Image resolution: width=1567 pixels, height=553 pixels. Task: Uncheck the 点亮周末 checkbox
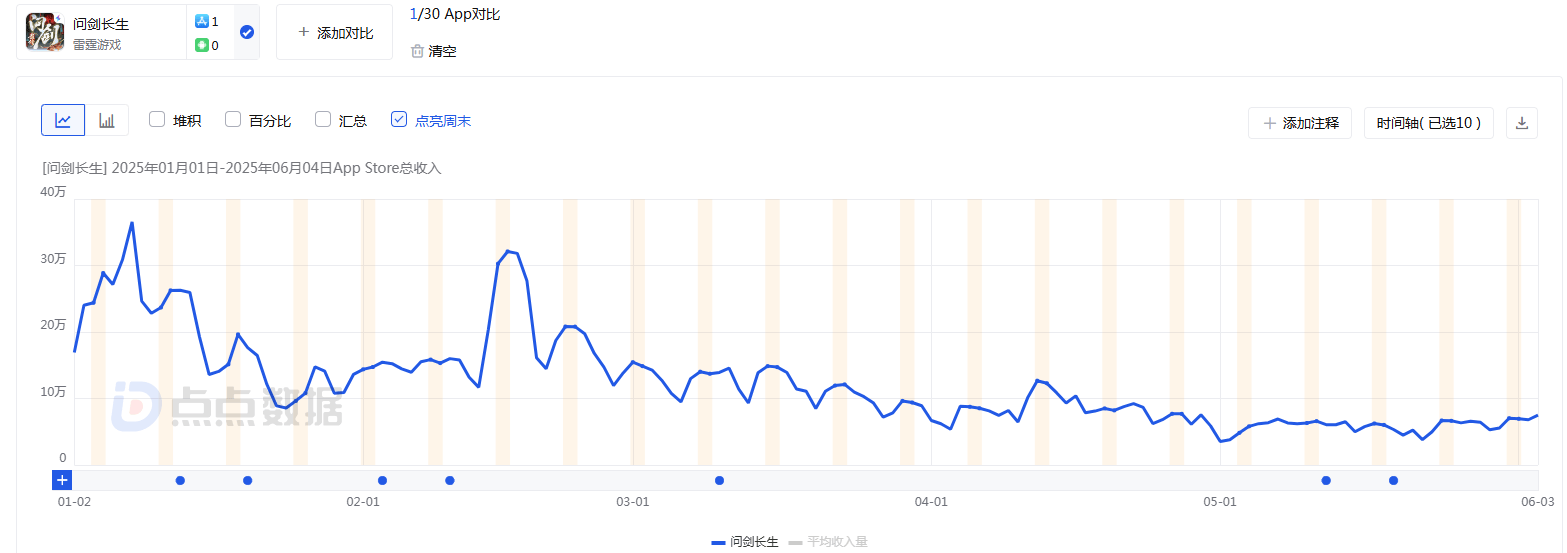click(x=399, y=119)
